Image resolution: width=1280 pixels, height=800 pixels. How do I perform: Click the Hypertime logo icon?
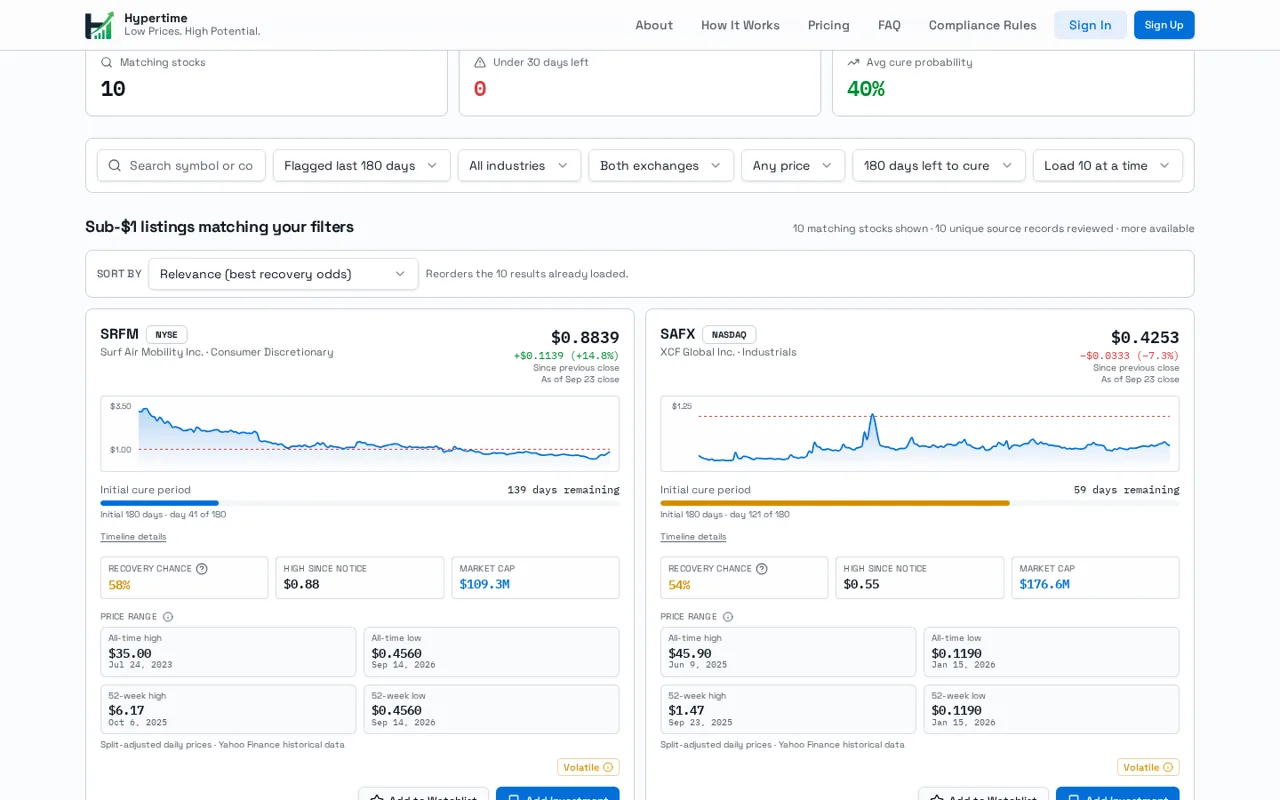(100, 25)
